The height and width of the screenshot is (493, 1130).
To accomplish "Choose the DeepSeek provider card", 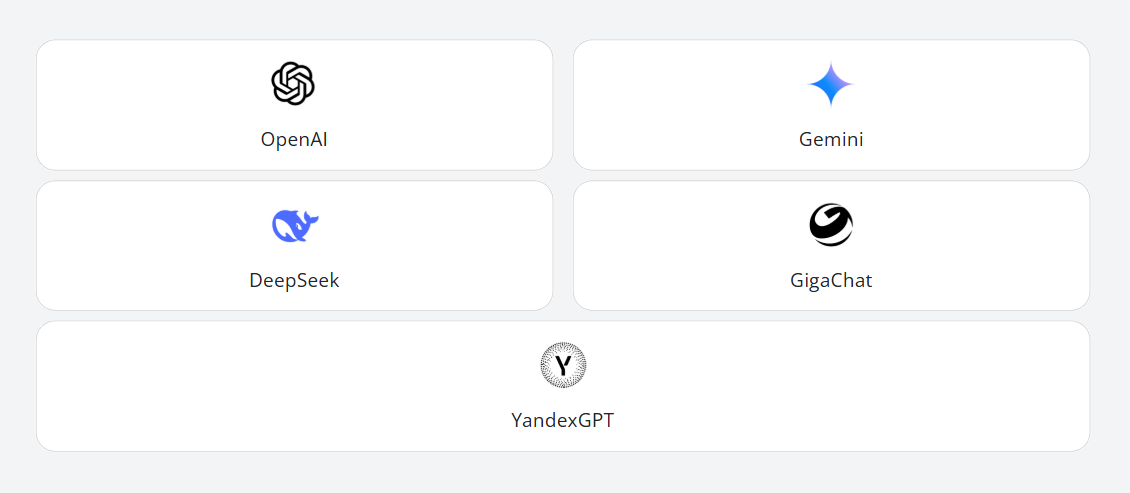I will [295, 246].
